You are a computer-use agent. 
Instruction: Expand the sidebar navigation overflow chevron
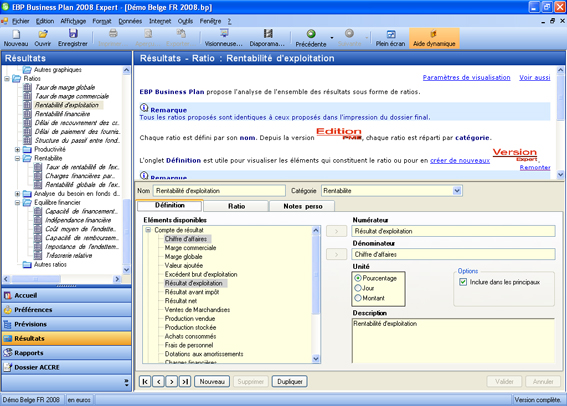(x=126, y=383)
